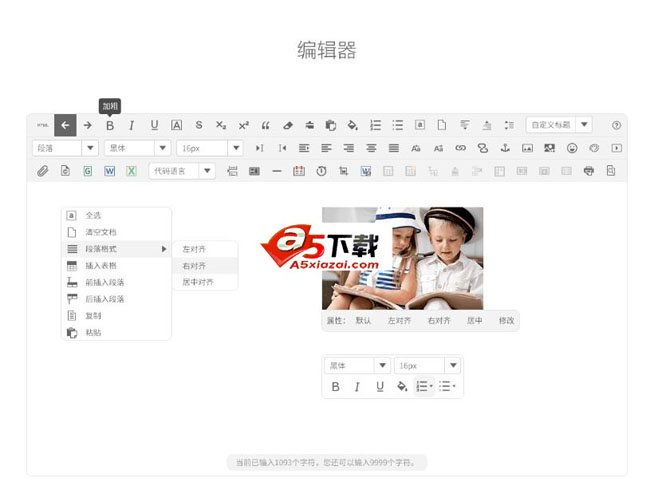
Task: Redo the edit with the forward arrow
Action: [x=87, y=125]
